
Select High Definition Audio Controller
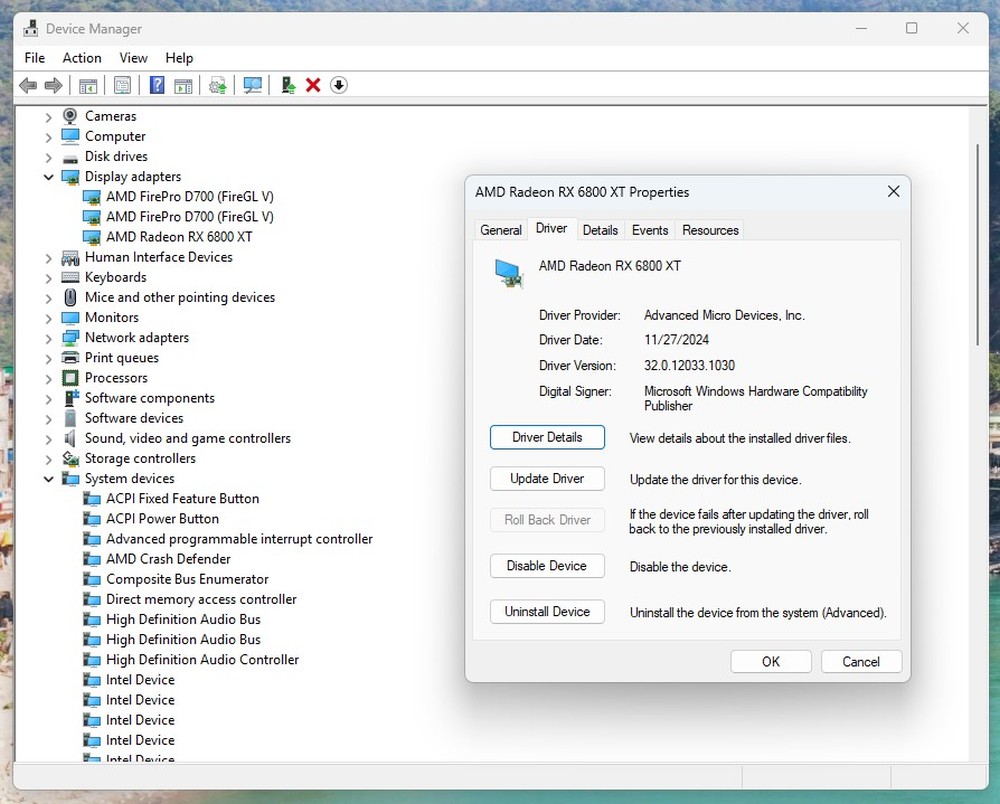pyautogui.click(x=203, y=660)
